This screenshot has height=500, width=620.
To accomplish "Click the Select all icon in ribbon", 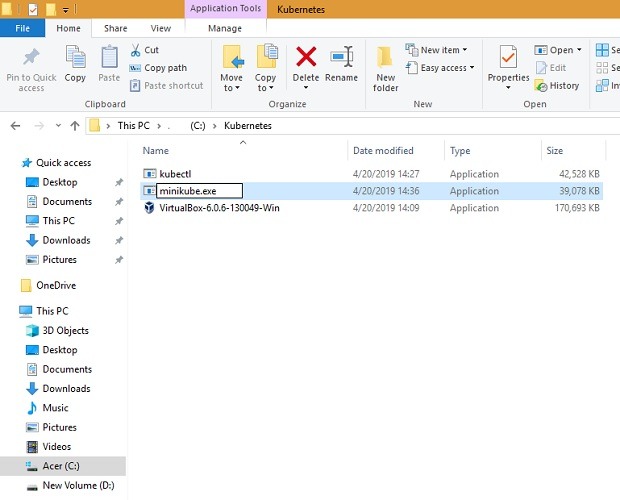I will pyautogui.click(x=602, y=50).
